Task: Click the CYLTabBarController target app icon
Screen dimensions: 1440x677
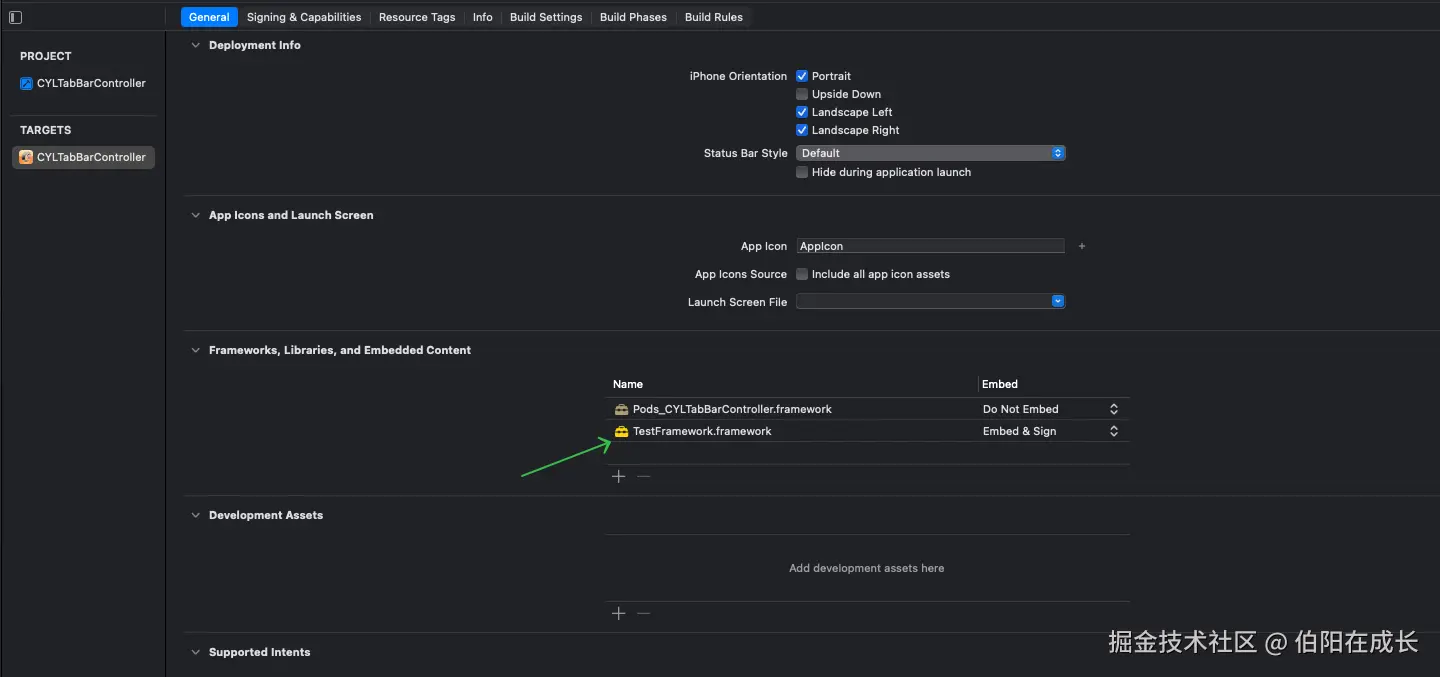Action: click(26, 158)
